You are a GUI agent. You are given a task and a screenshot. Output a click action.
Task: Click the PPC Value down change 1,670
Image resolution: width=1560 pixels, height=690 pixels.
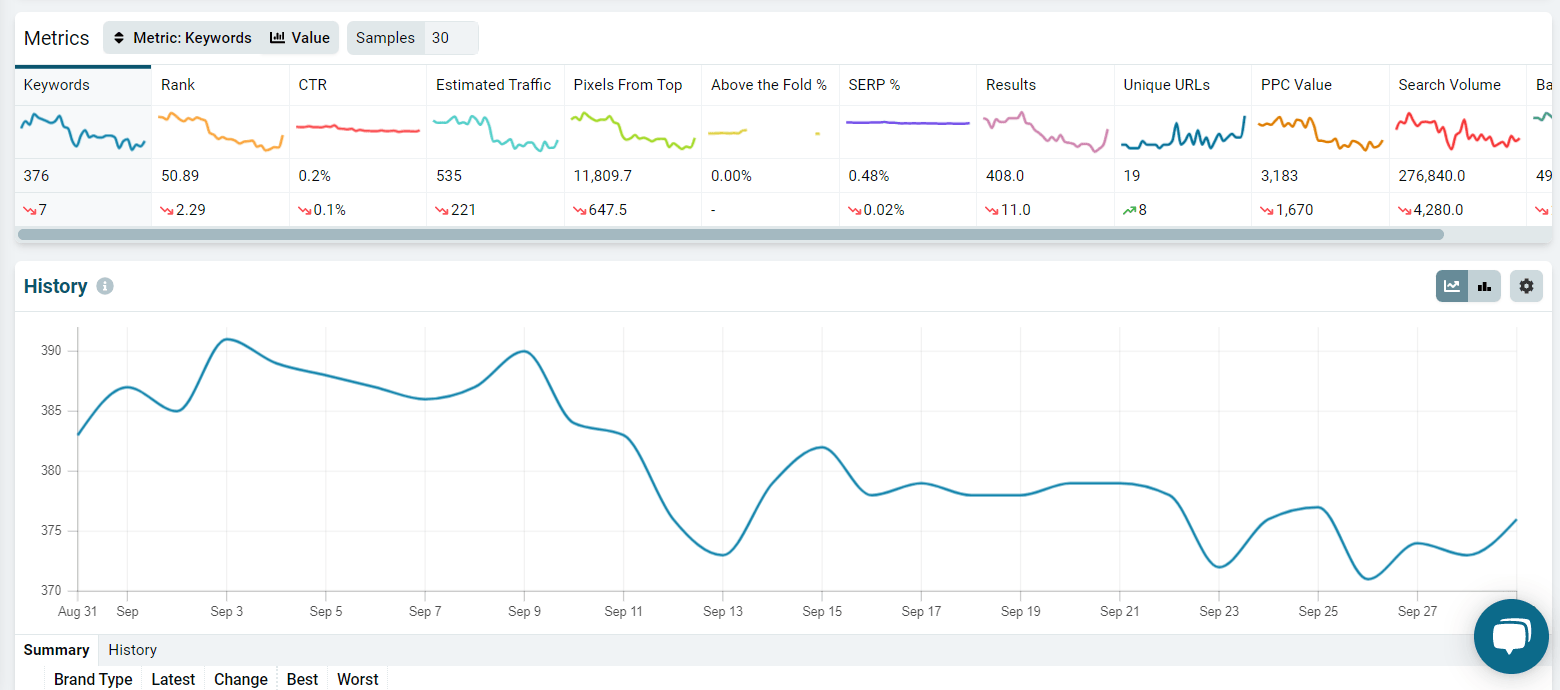pyautogui.click(x=1287, y=210)
